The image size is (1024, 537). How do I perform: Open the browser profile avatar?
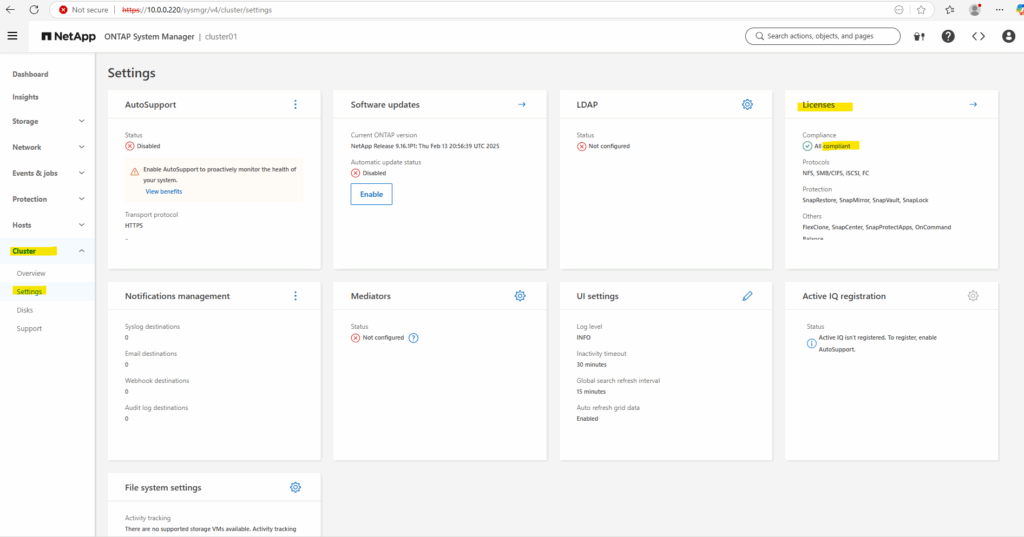coord(975,10)
